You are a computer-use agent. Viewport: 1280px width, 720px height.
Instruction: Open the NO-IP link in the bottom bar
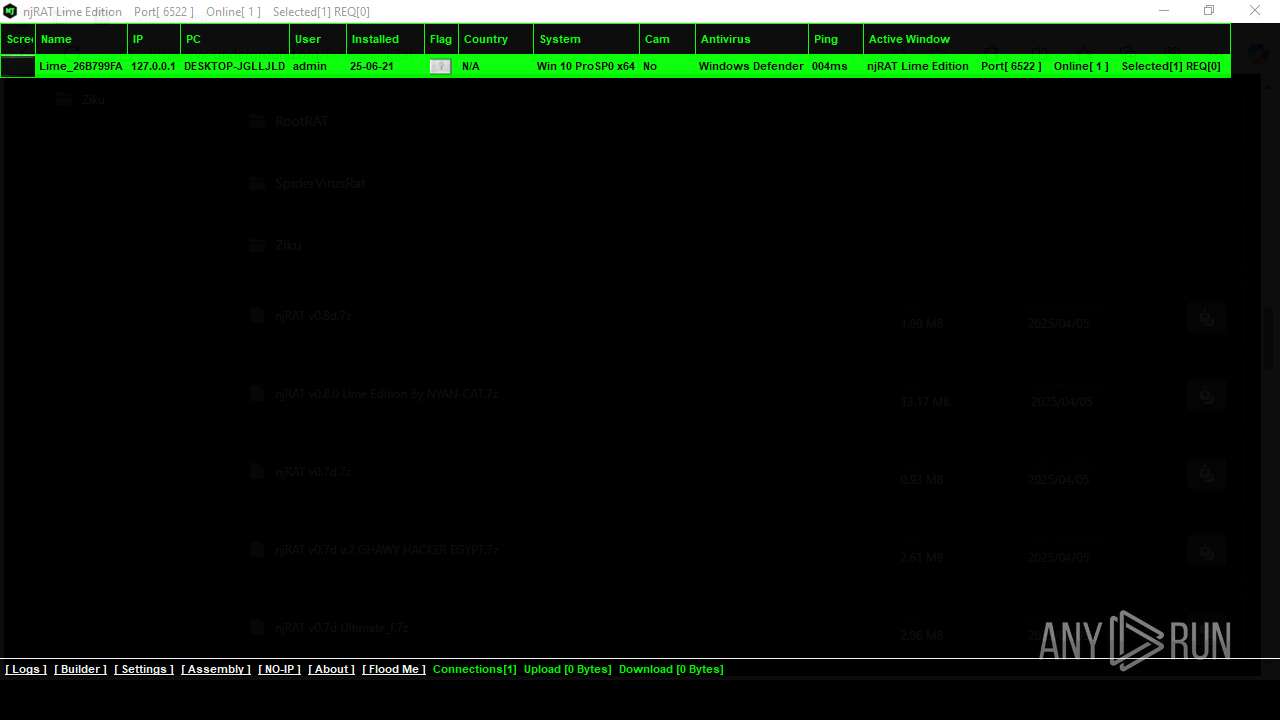click(x=279, y=669)
